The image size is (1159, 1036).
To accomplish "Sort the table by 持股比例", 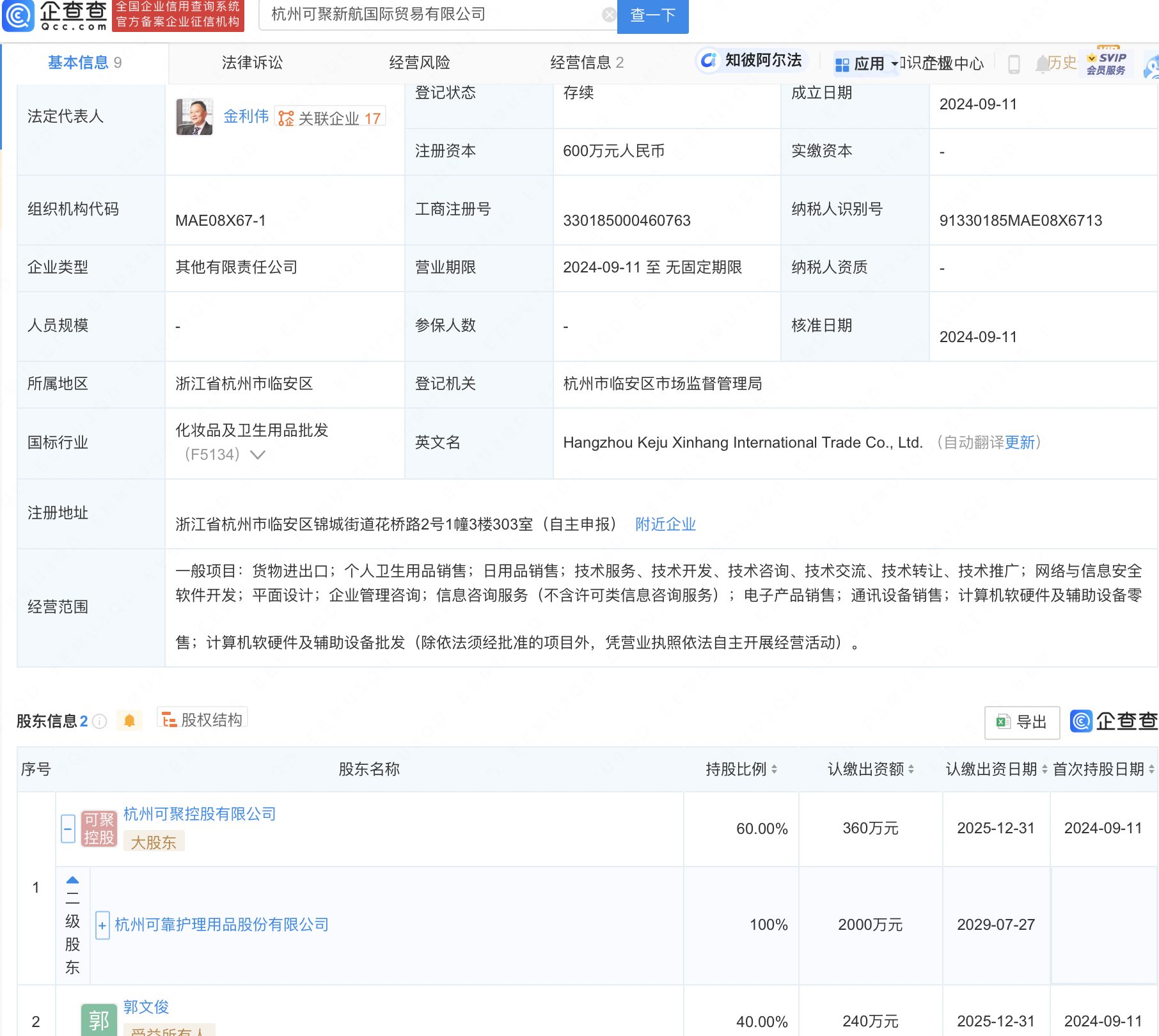I will [x=741, y=769].
